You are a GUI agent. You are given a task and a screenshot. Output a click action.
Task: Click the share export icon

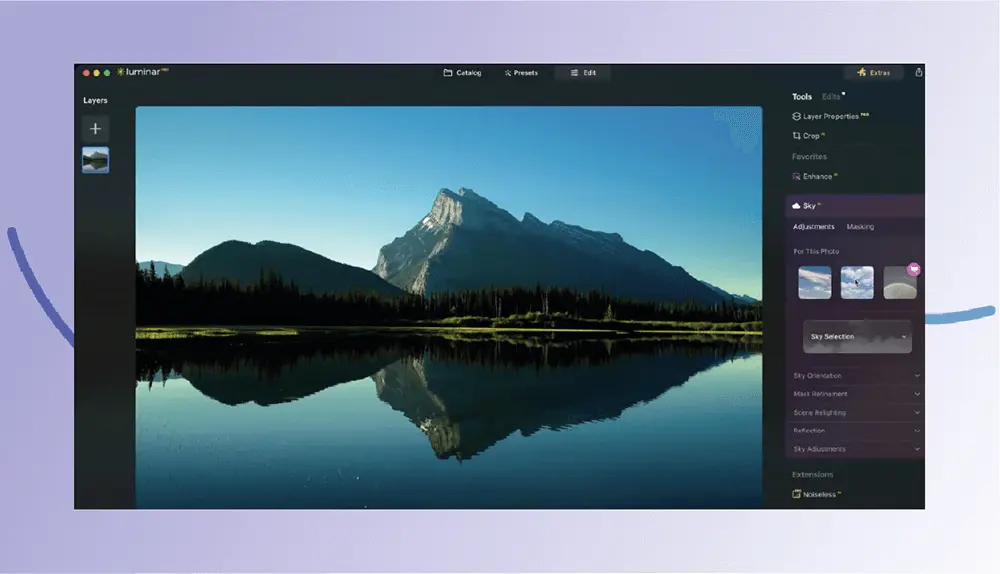918,73
